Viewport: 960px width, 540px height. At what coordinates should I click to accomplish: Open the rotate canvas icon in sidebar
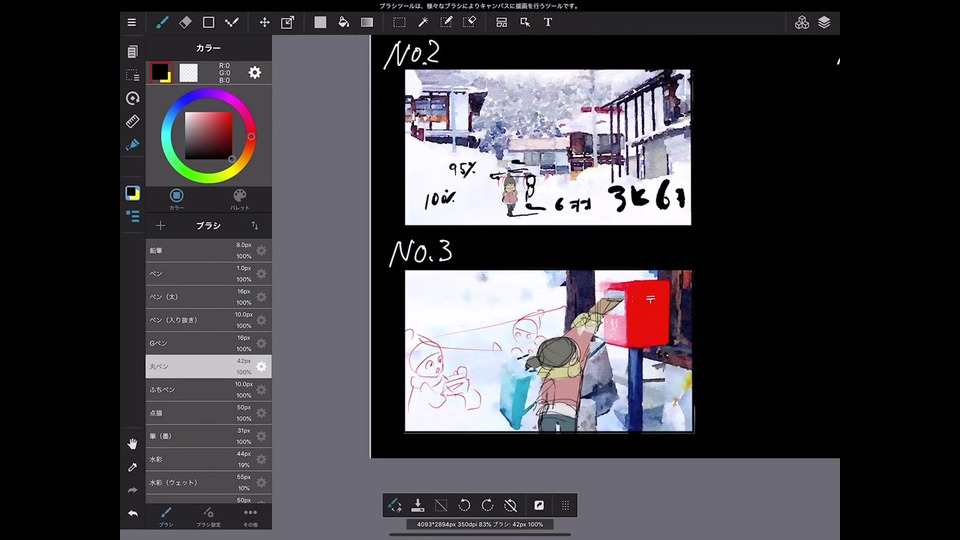132,99
